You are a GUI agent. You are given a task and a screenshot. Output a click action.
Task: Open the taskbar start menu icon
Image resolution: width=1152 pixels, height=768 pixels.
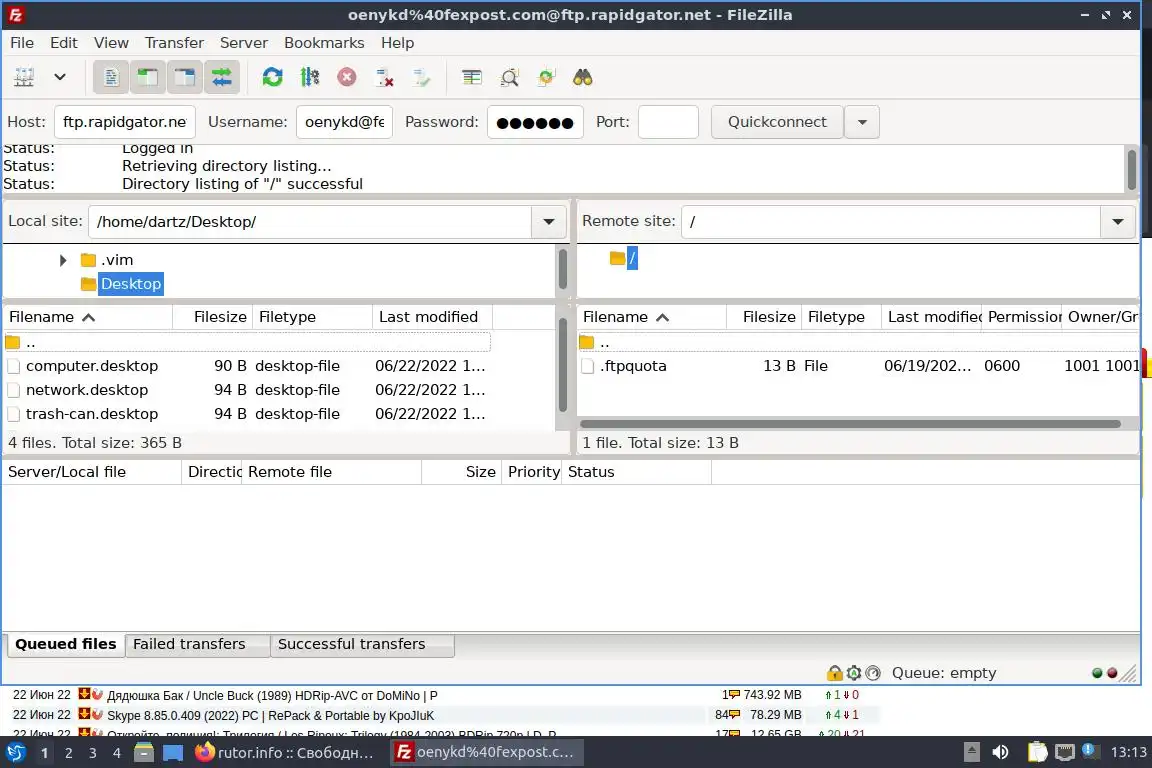(15, 753)
